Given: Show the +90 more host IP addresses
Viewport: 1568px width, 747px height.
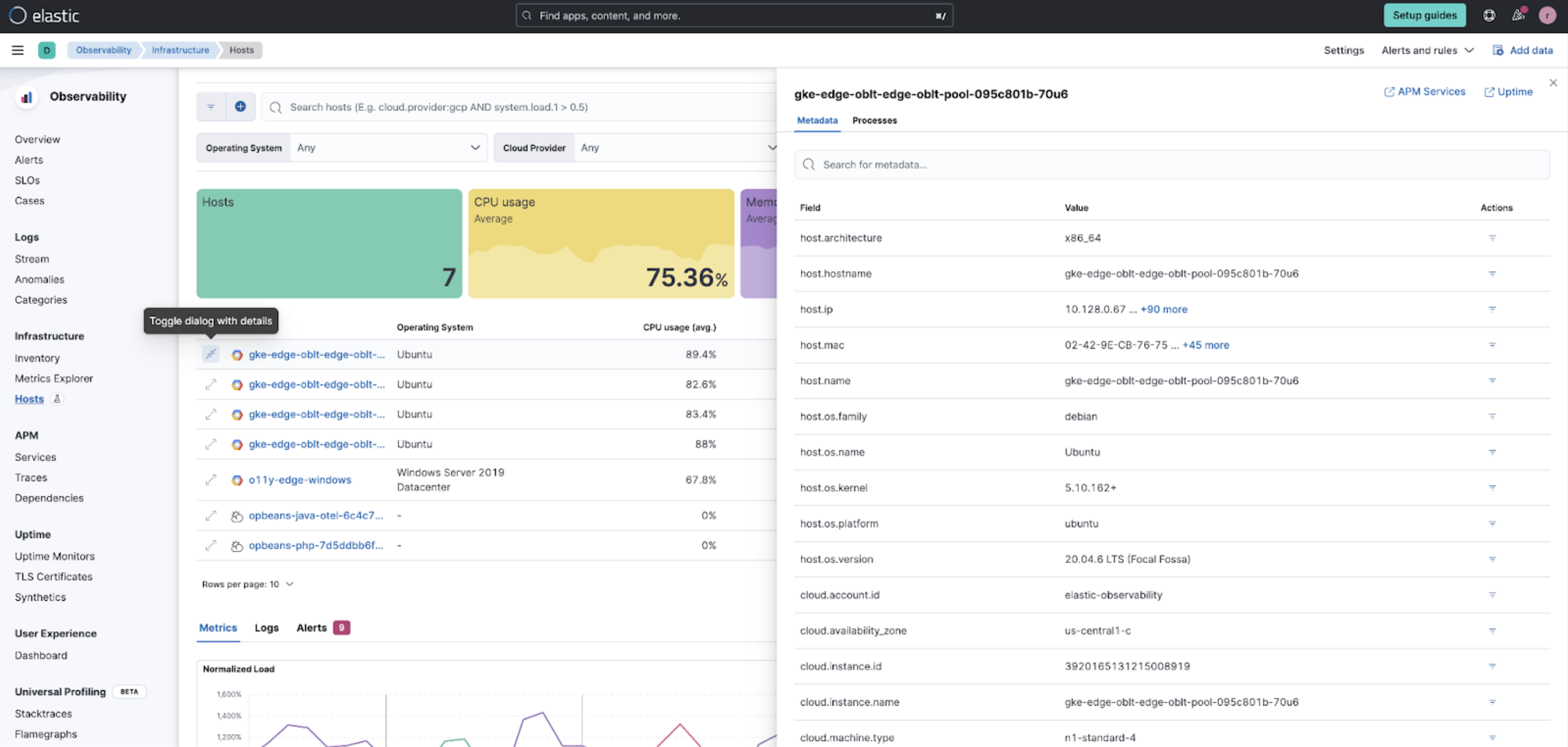Looking at the screenshot, I should (1163, 309).
